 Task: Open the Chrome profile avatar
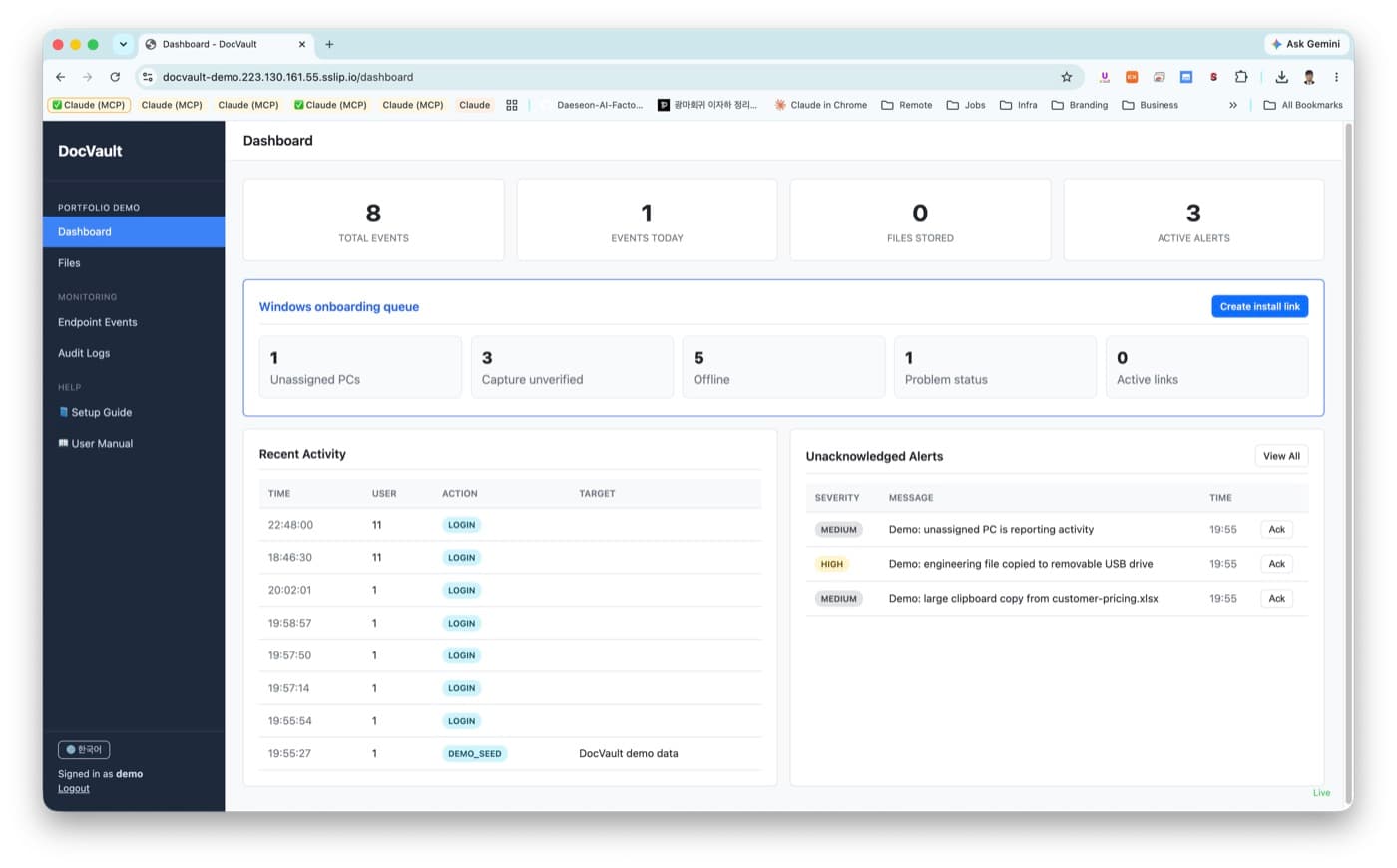1309,77
